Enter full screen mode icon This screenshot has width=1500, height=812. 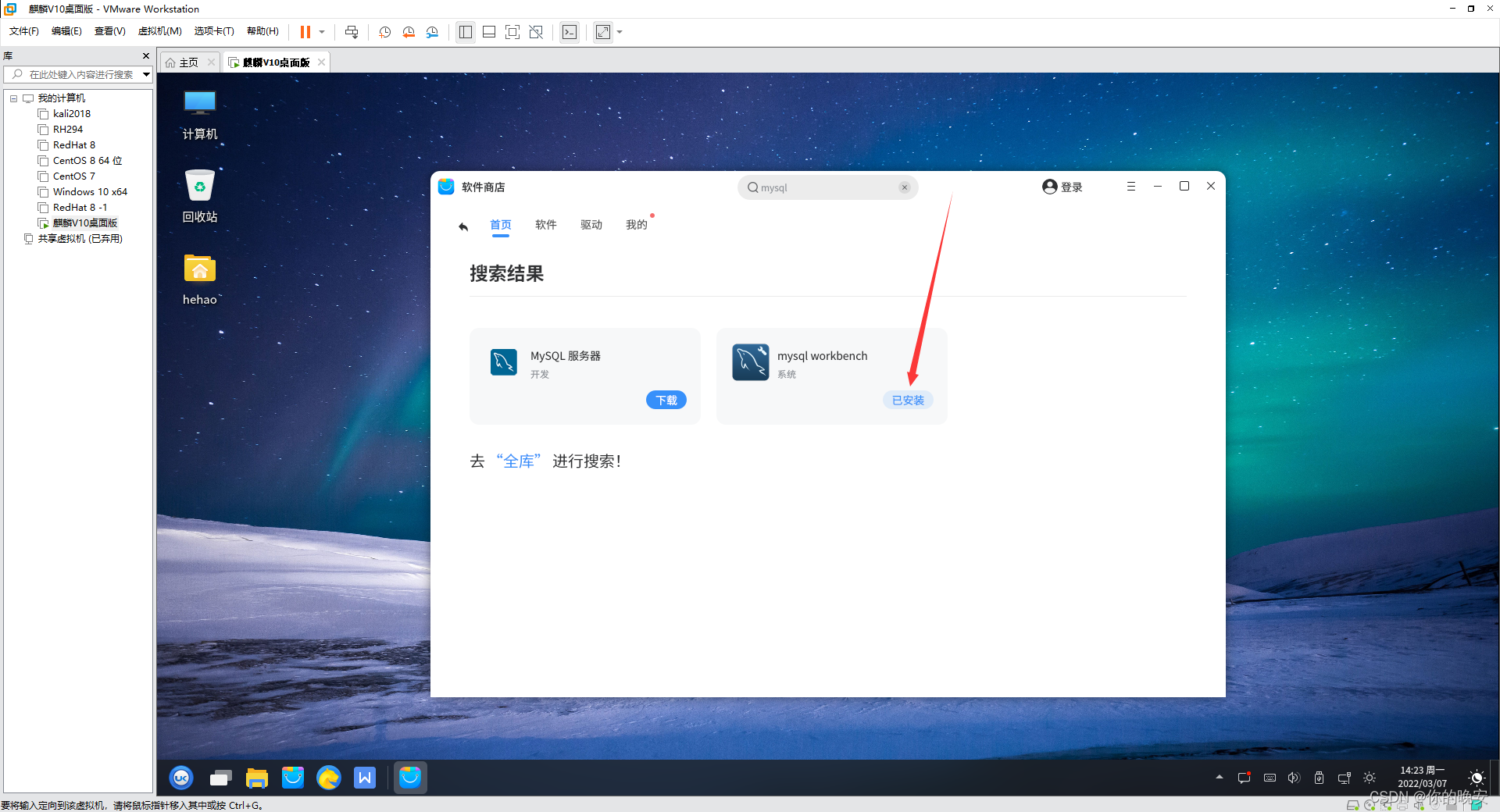click(x=512, y=32)
